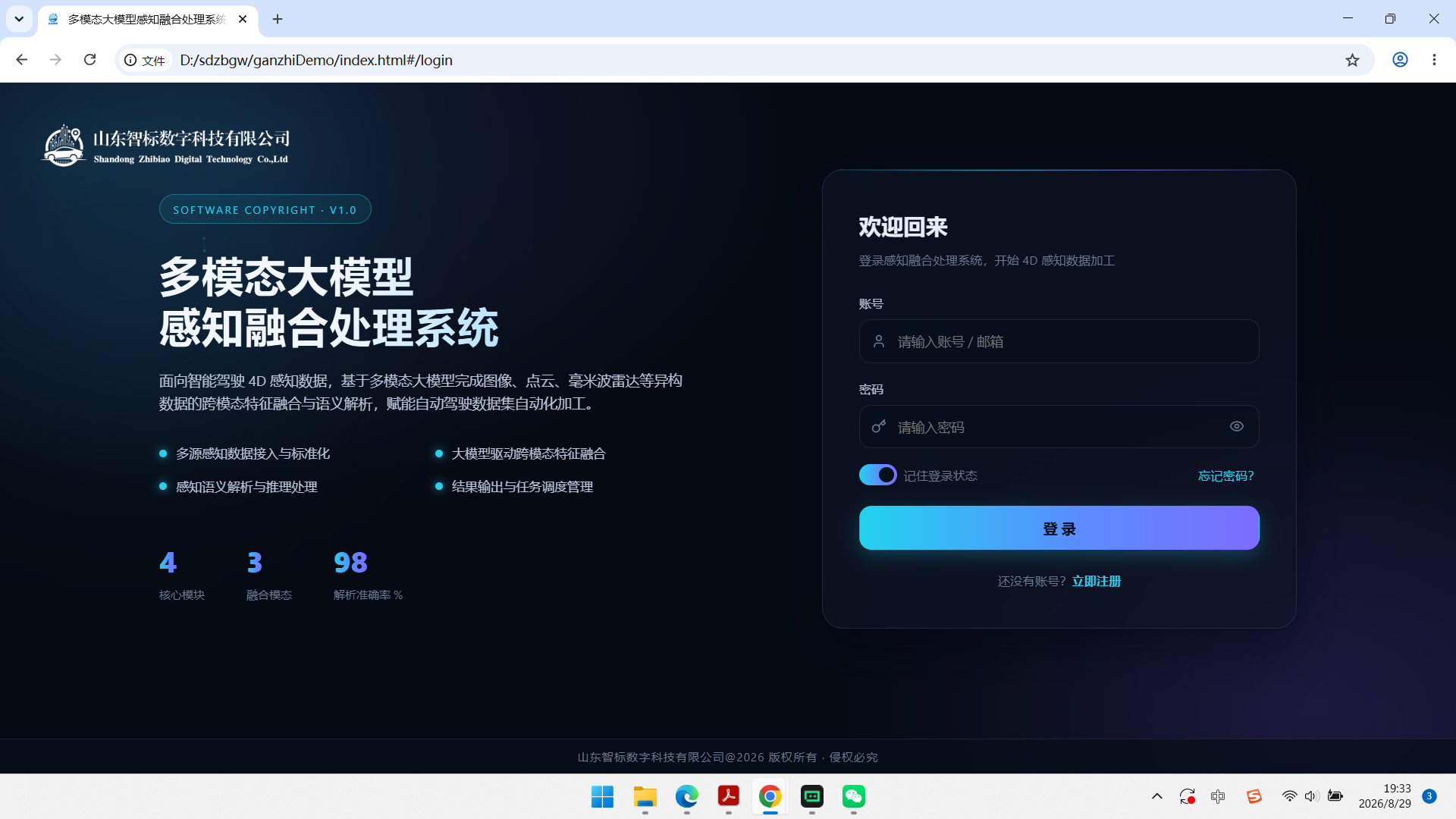Open Sogou input tray icon
This screenshot has height=819, width=1456.
tap(1254, 796)
